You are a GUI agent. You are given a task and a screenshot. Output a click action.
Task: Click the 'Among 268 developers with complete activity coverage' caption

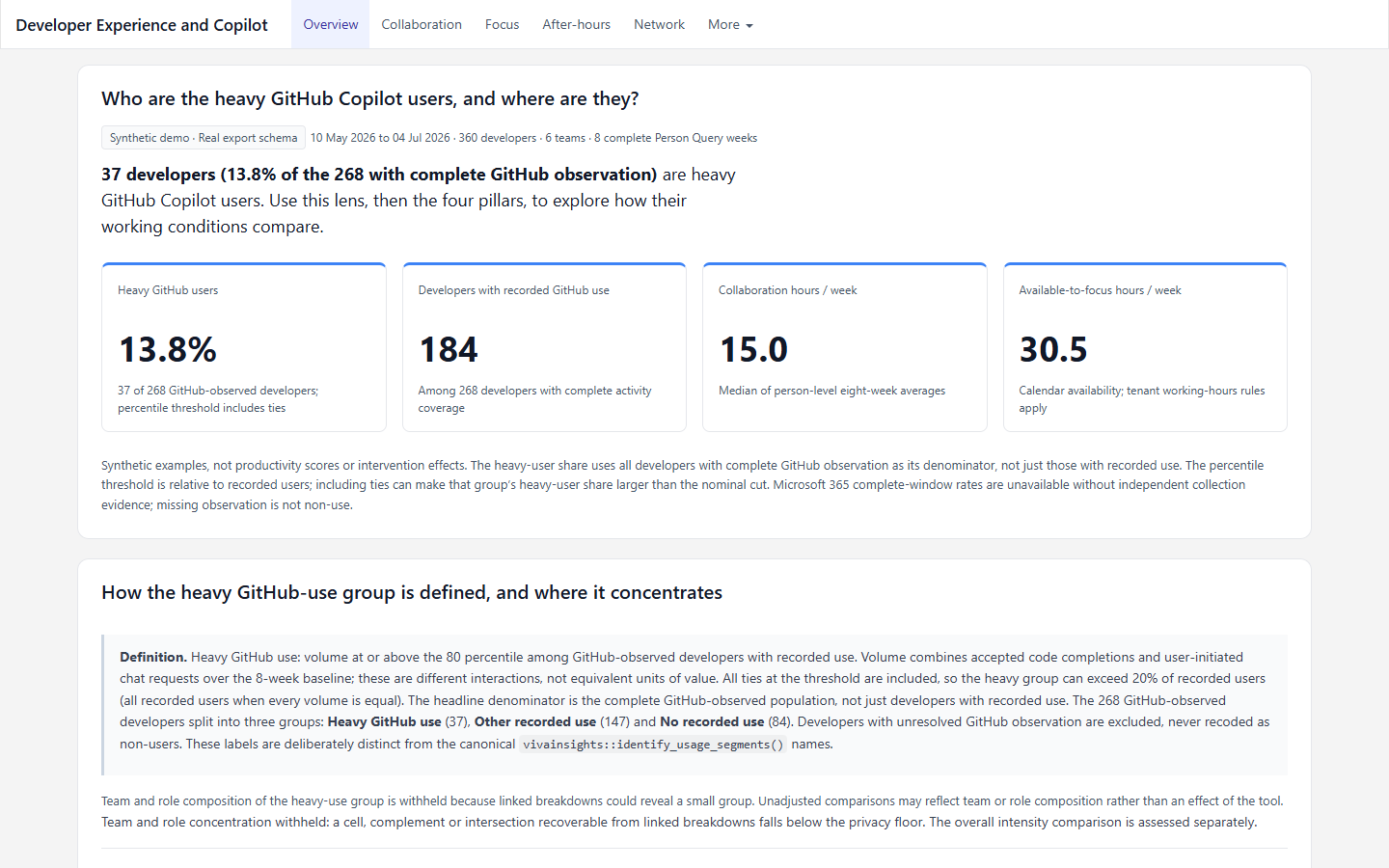[x=534, y=399]
